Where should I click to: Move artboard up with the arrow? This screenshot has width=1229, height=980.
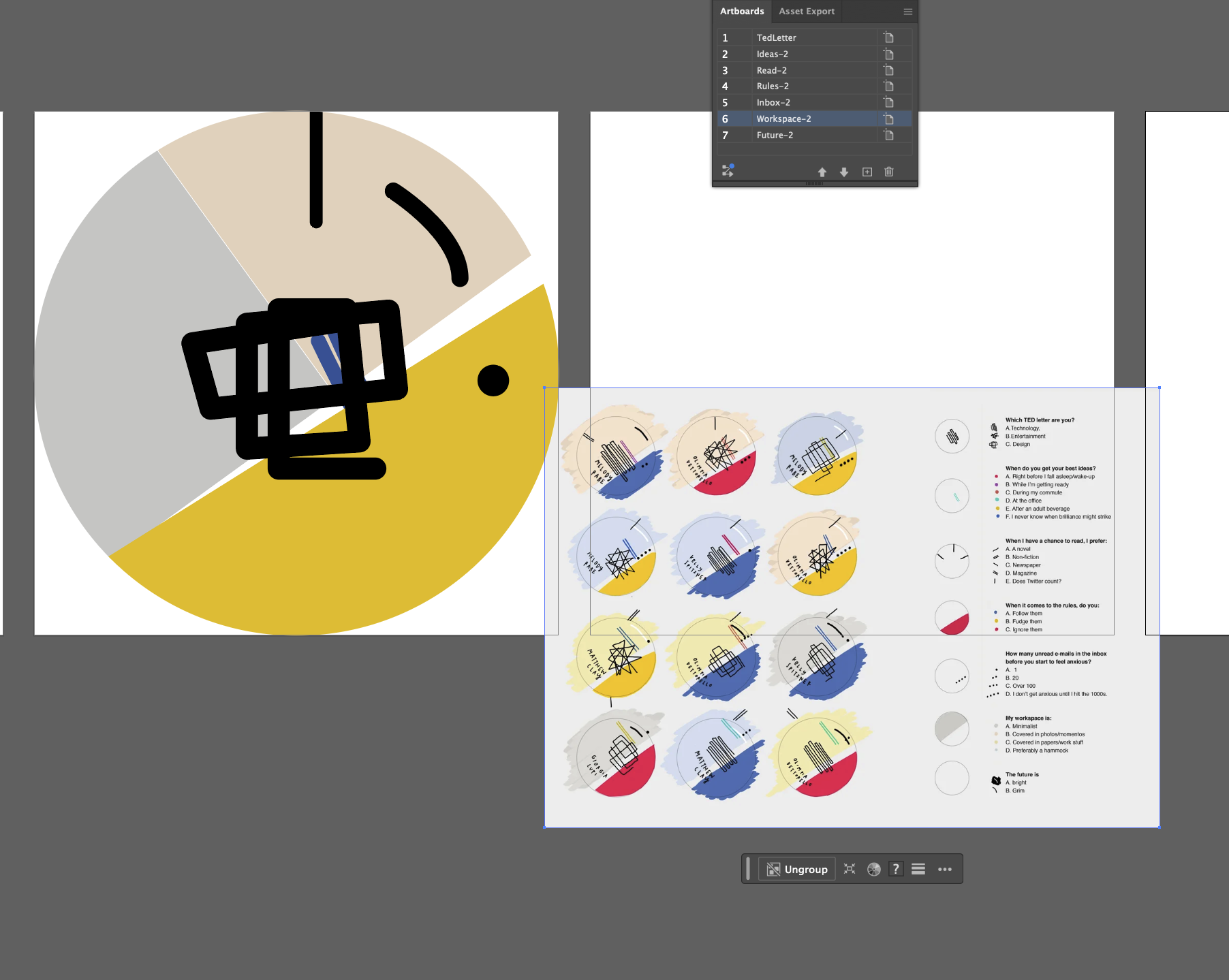click(x=822, y=172)
